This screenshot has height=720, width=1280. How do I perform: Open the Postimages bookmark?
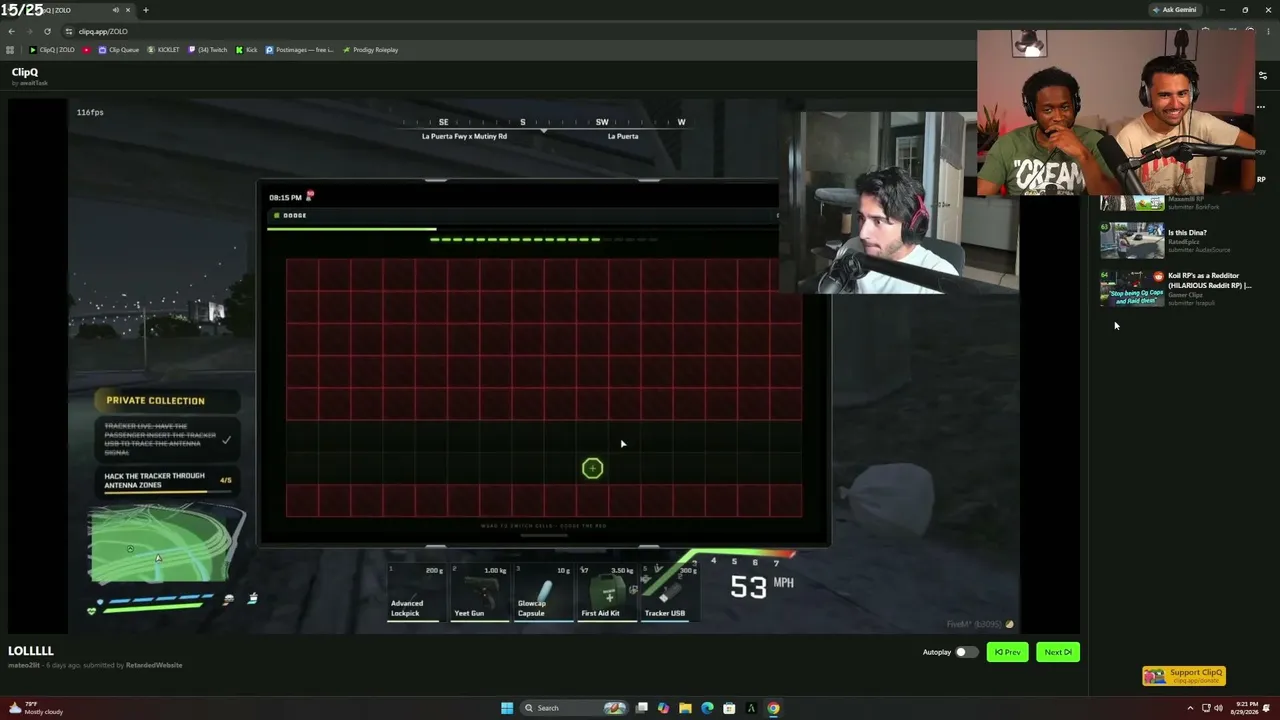coord(299,50)
